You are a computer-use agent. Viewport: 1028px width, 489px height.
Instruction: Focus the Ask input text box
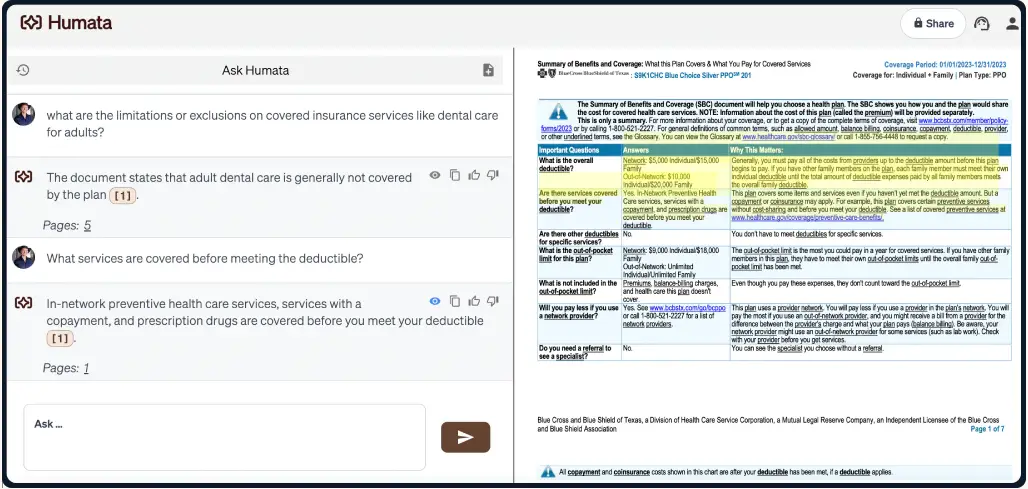(224, 436)
